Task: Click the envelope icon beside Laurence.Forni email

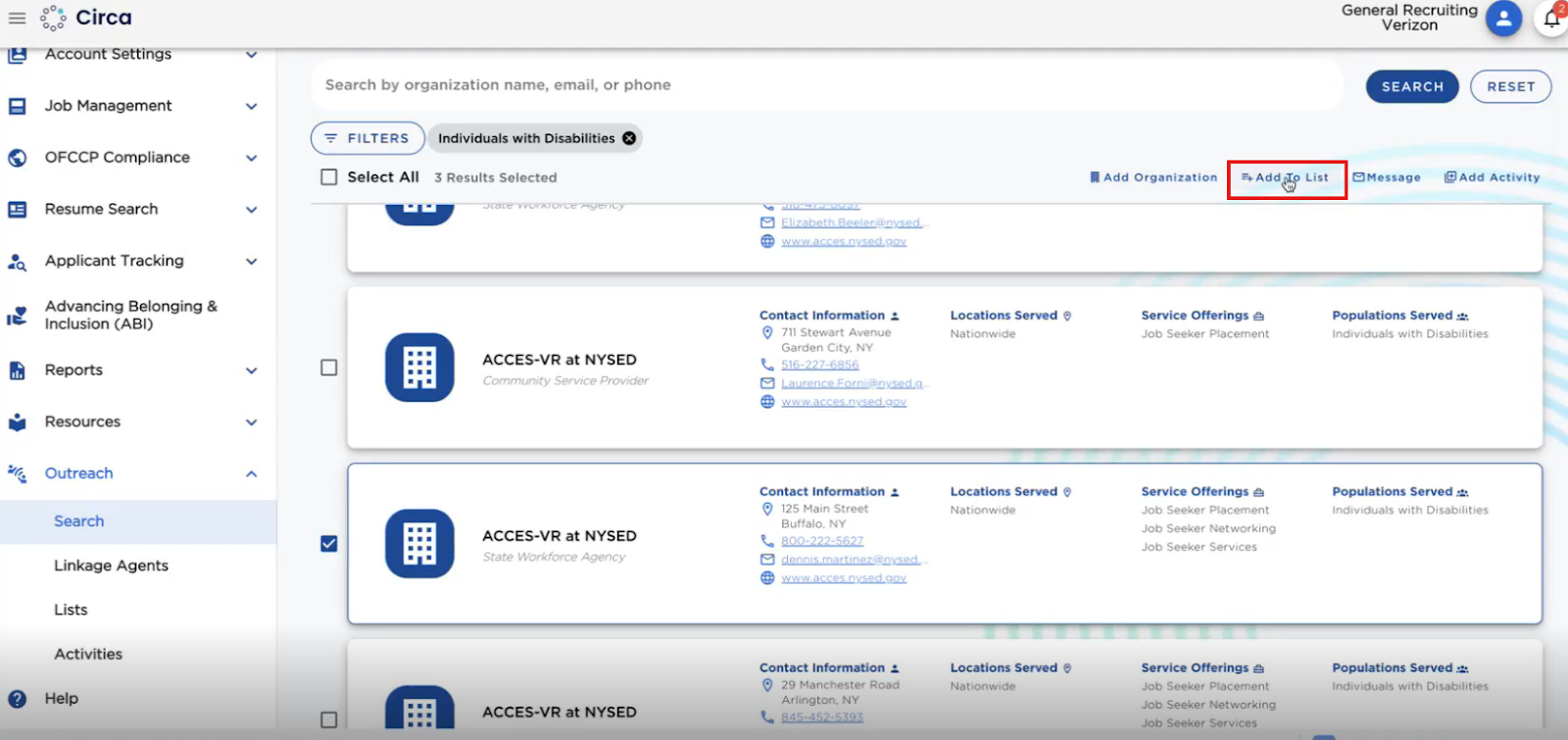Action: pyautogui.click(x=767, y=383)
